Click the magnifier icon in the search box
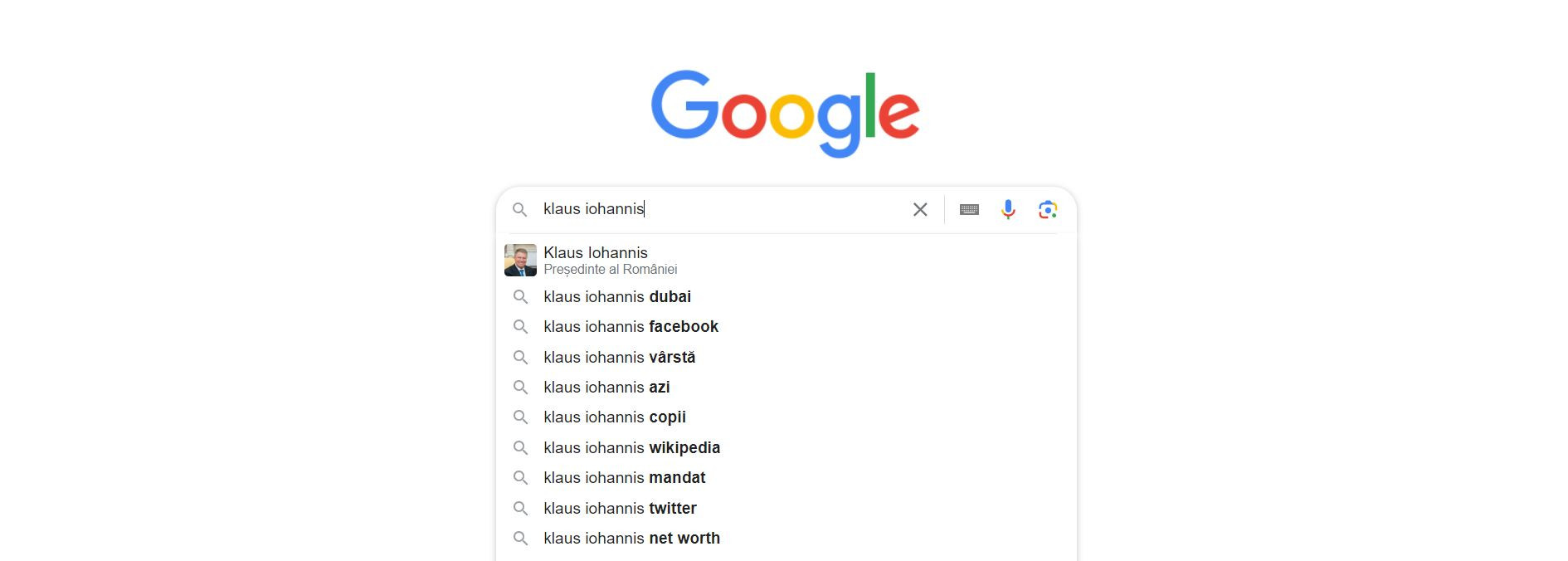The height and width of the screenshot is (561, 1568). pyautogui.click(x=520, y=210)
